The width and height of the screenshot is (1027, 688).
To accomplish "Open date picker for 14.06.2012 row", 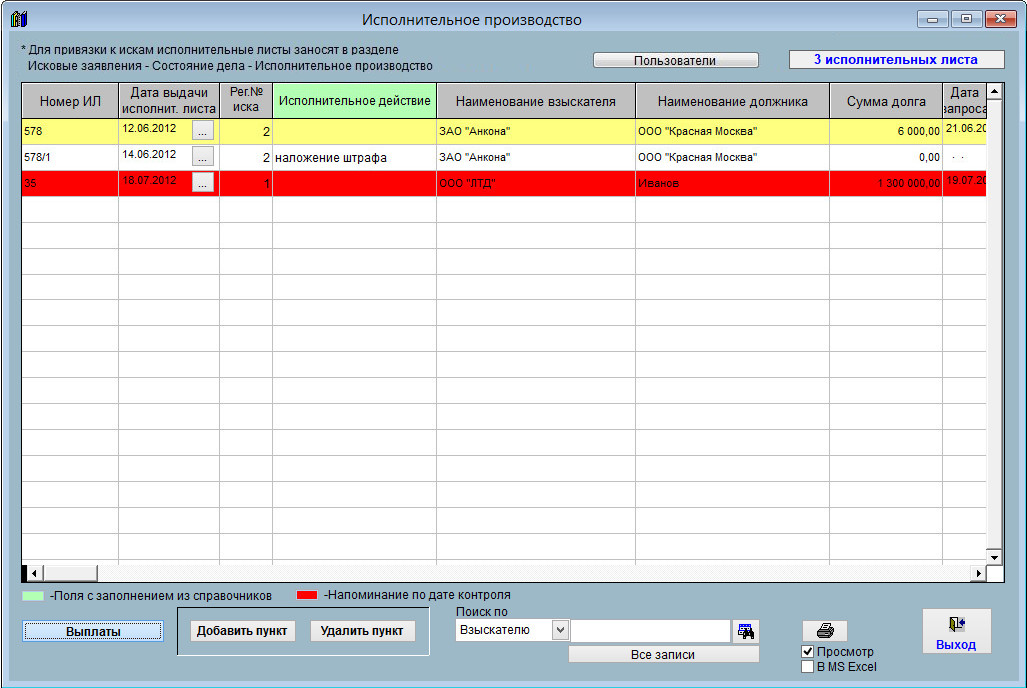I will click(x=203, y=156).
